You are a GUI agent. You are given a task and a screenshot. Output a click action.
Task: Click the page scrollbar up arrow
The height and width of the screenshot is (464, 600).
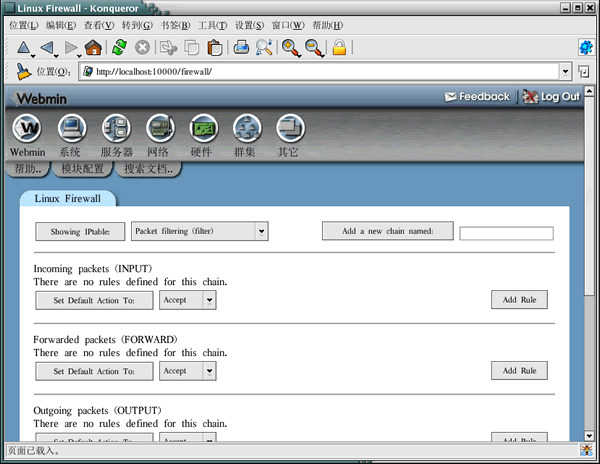tap(589, 91)
